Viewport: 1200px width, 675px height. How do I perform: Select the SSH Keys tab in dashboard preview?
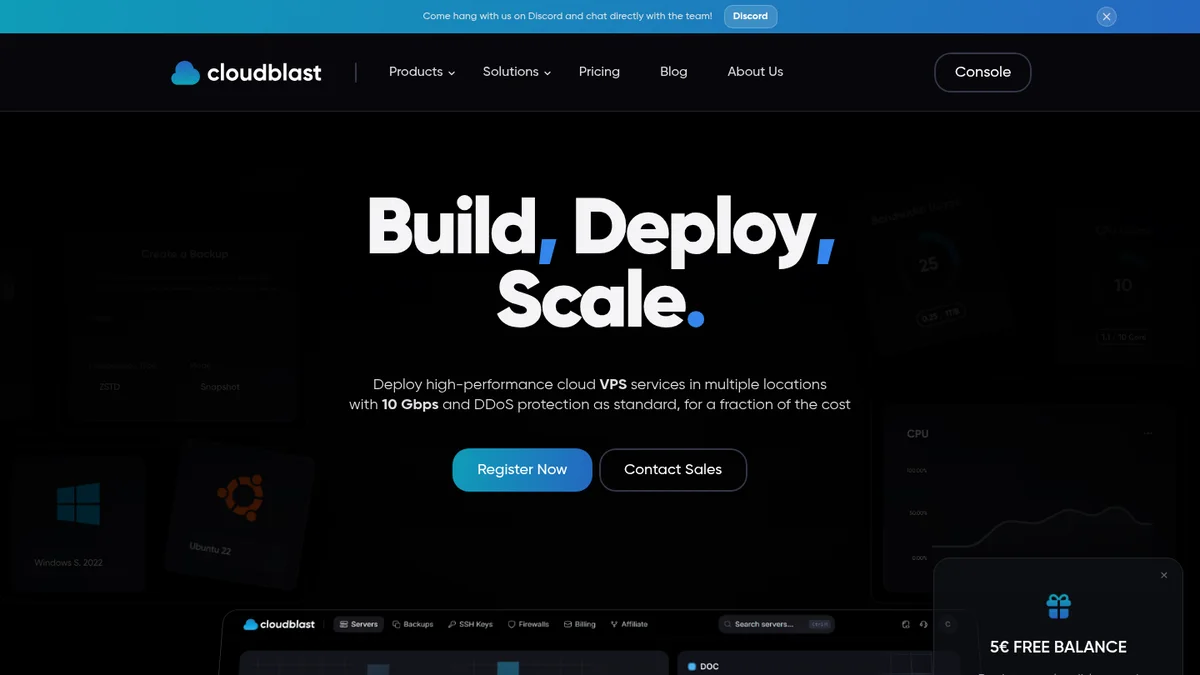471,624
